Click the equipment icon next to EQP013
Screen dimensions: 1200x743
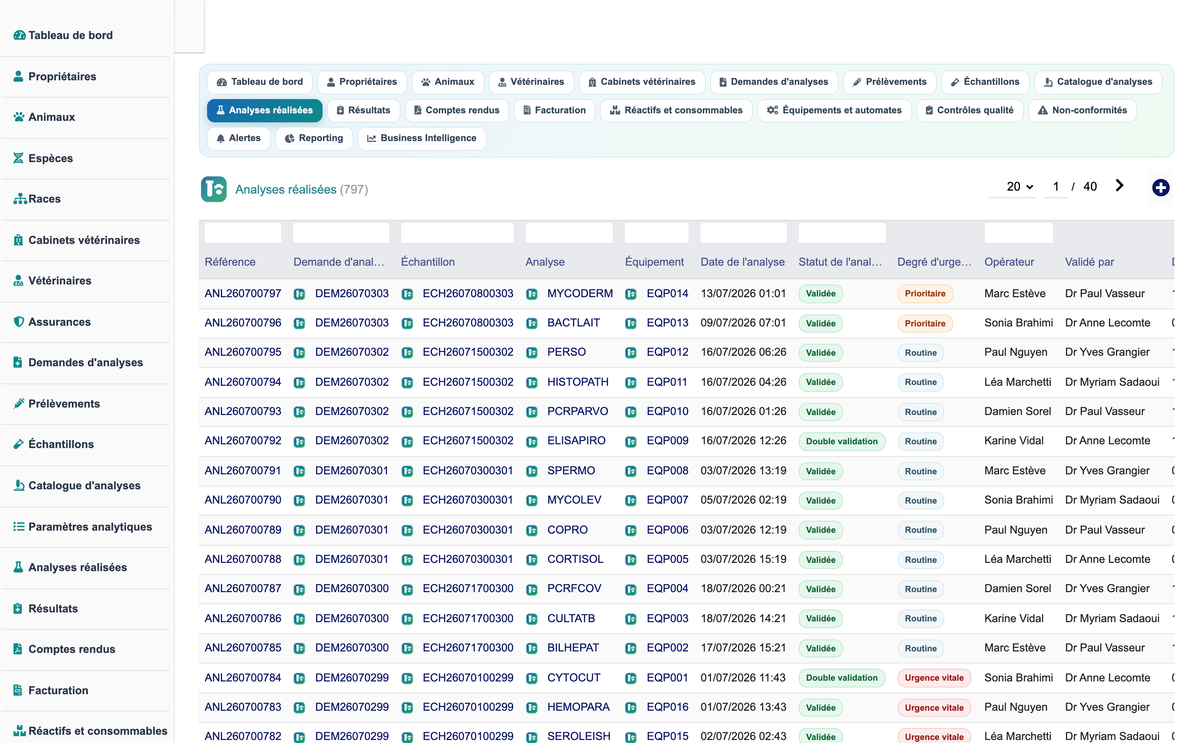click(x=631, y=324)
